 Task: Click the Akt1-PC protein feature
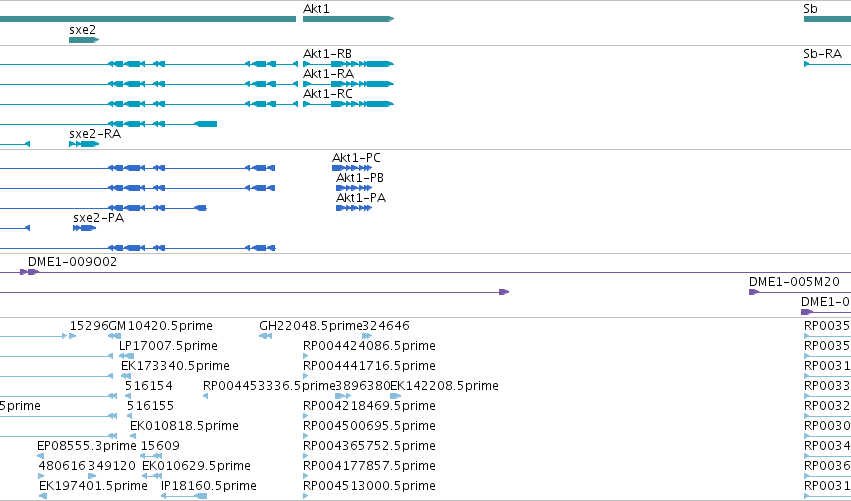352,168
